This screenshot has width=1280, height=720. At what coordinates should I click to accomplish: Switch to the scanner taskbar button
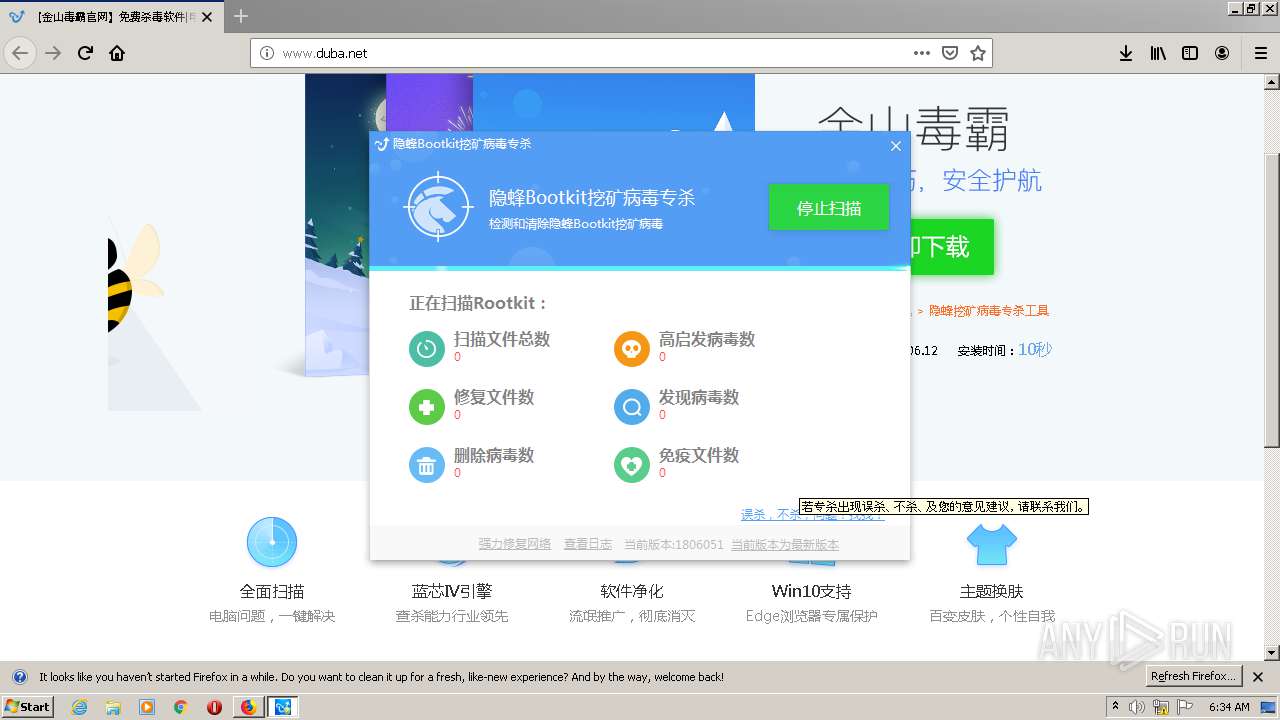[283, 707]
